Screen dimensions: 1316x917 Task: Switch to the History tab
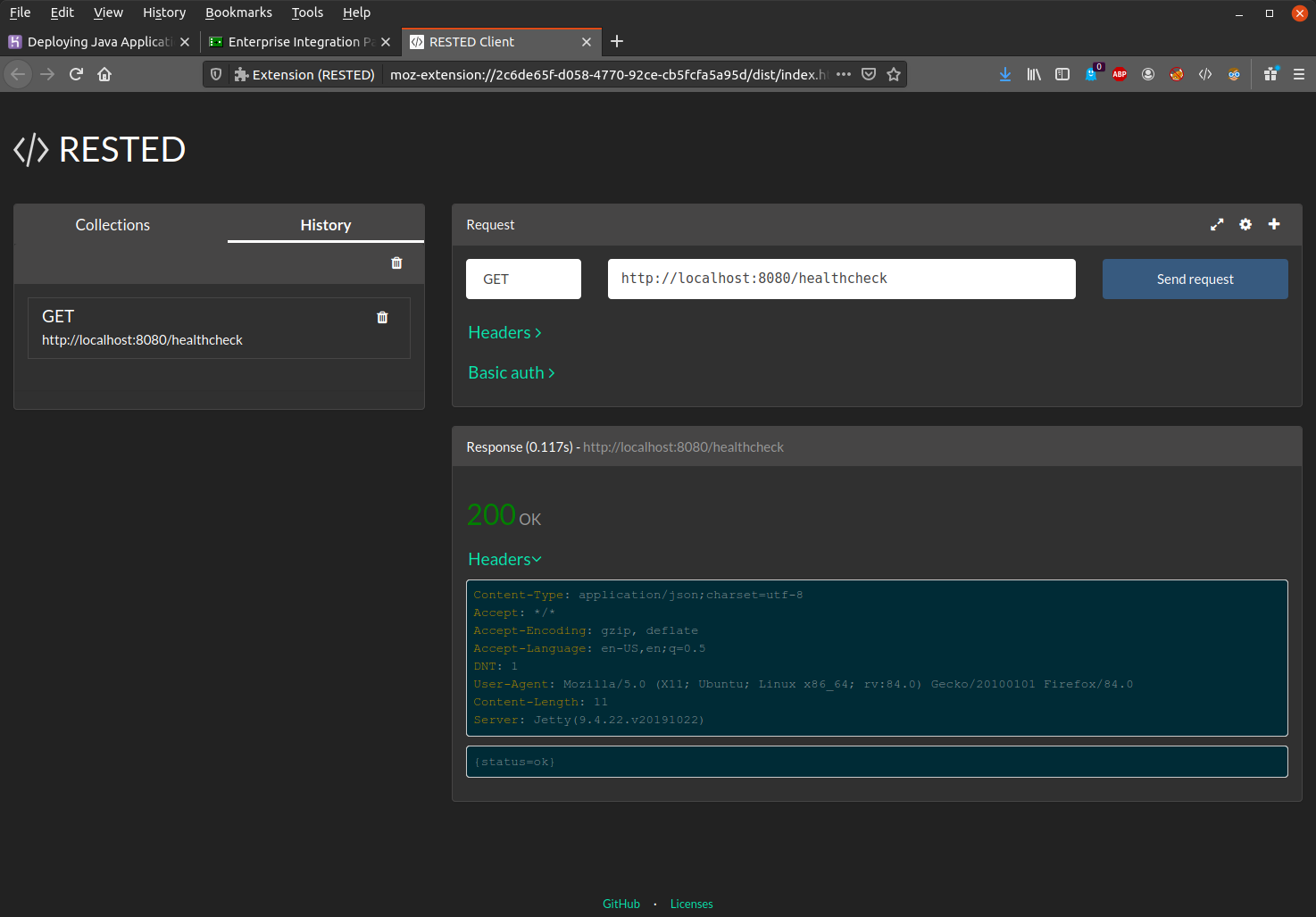tap(326, 225)
